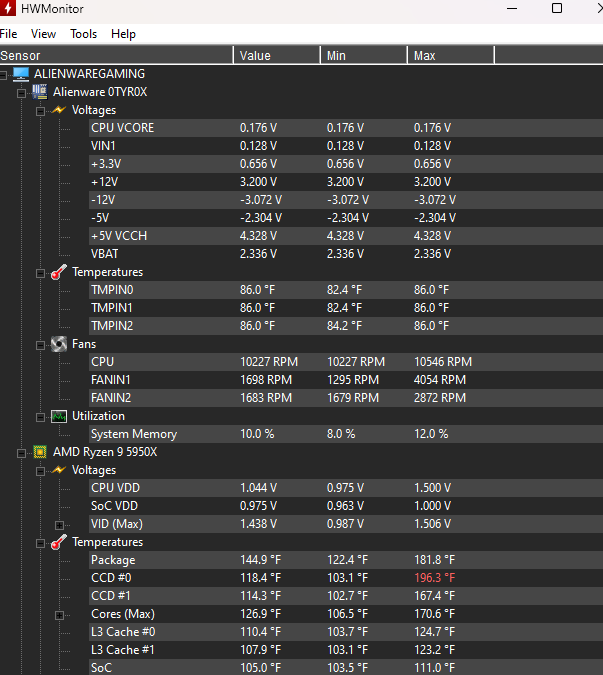
Task: Click the 10546 RPM CPU fan max value
Action: click(443, 362)
